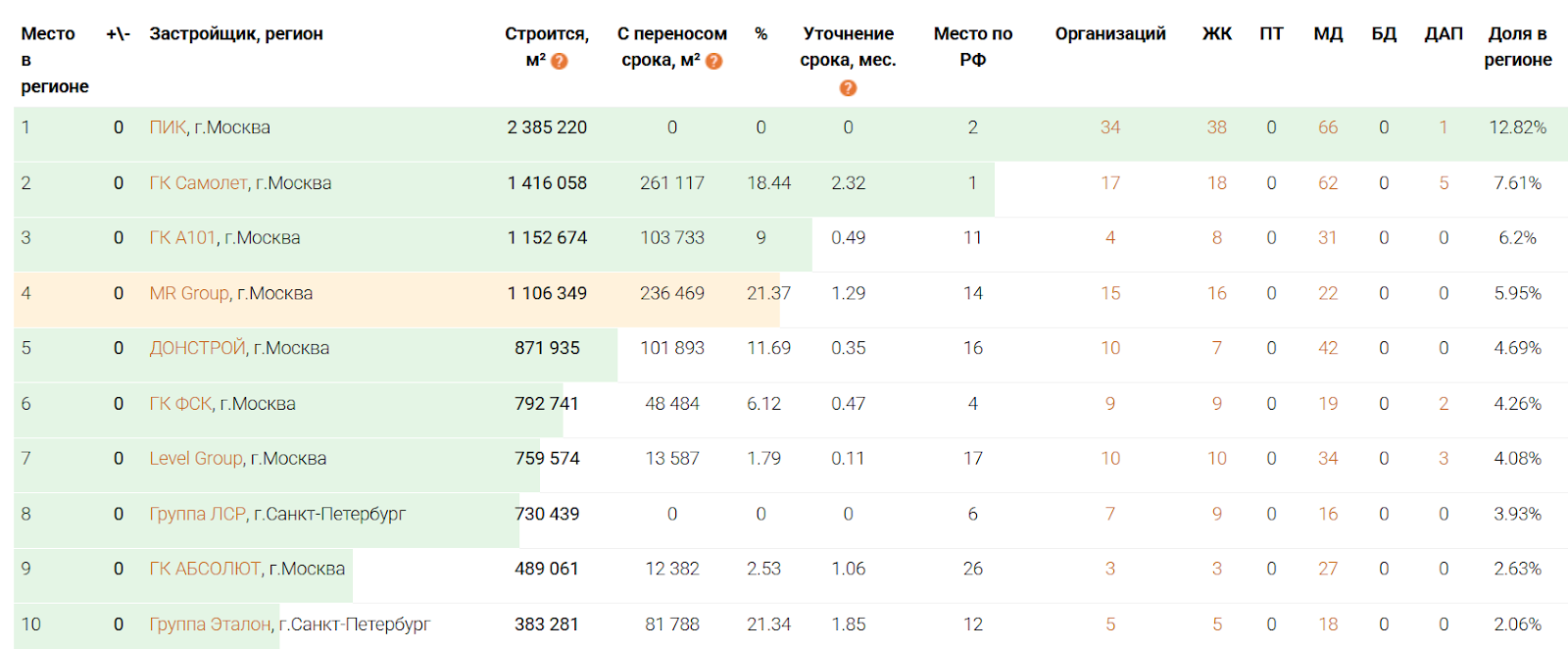Screen dimensions: 1568x649
Task: Click МД count 27 in ГК АБСОЛЮТ row
Action: click(x=1328, y=569)
